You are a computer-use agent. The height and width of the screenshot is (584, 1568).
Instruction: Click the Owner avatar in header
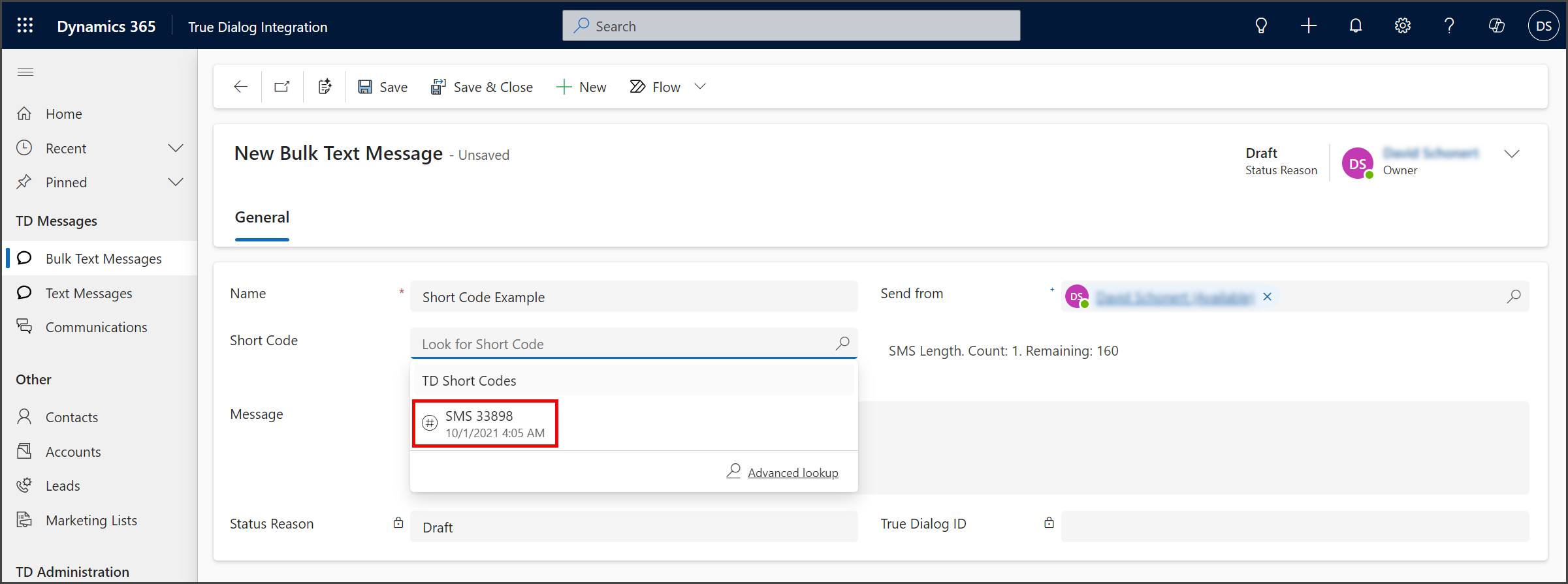(1358, 163)
